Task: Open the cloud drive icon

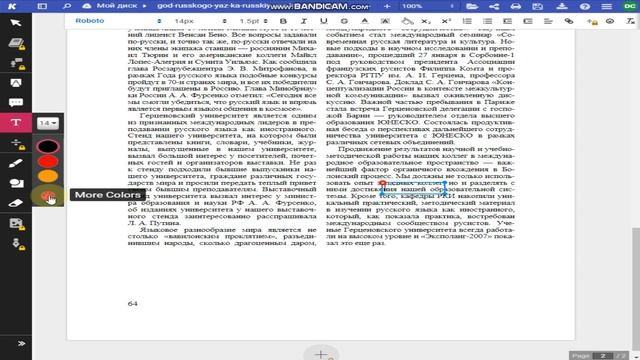Action: tap(87, 6)
